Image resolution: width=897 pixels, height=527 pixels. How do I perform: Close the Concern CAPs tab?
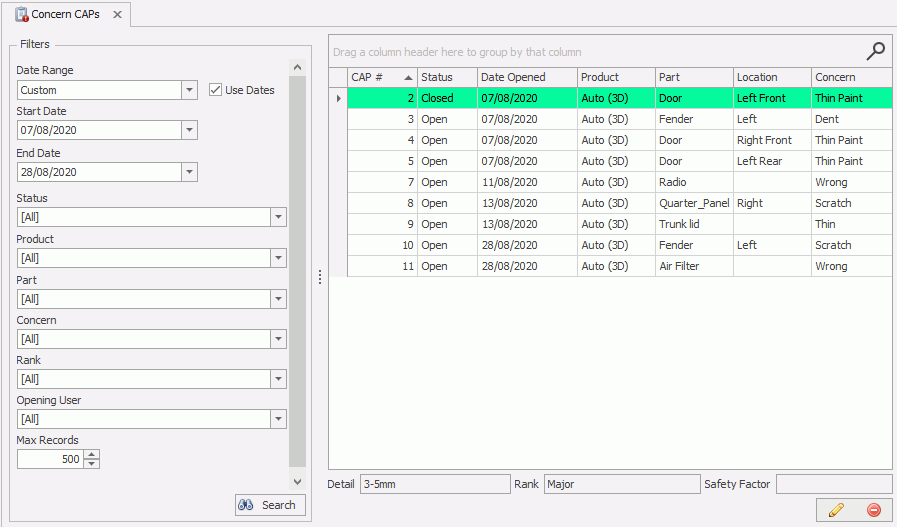[117, 15]
